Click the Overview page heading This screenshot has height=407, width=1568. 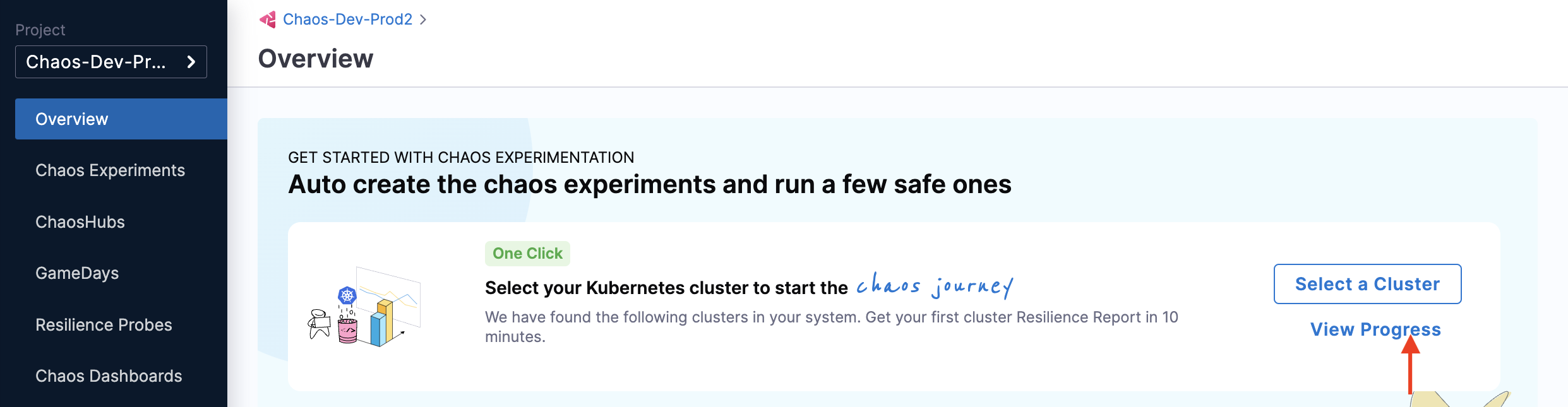point(316,59)
